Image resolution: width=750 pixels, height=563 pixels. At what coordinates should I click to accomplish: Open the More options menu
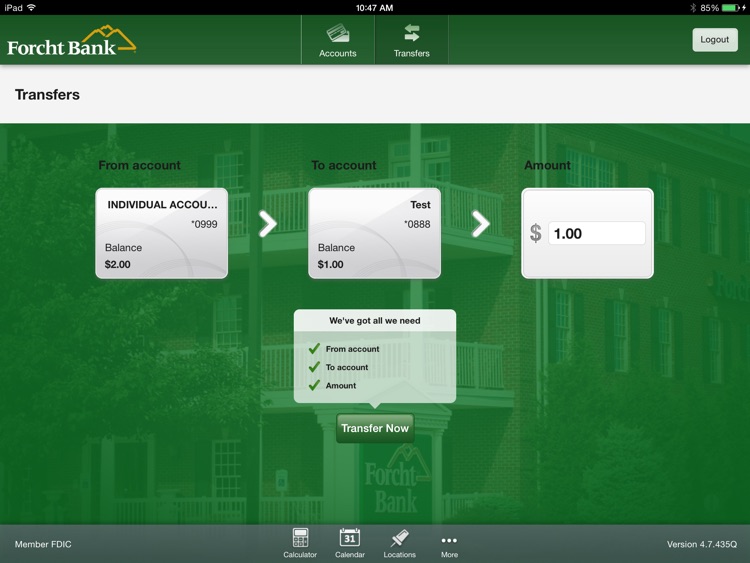point(449,545)
